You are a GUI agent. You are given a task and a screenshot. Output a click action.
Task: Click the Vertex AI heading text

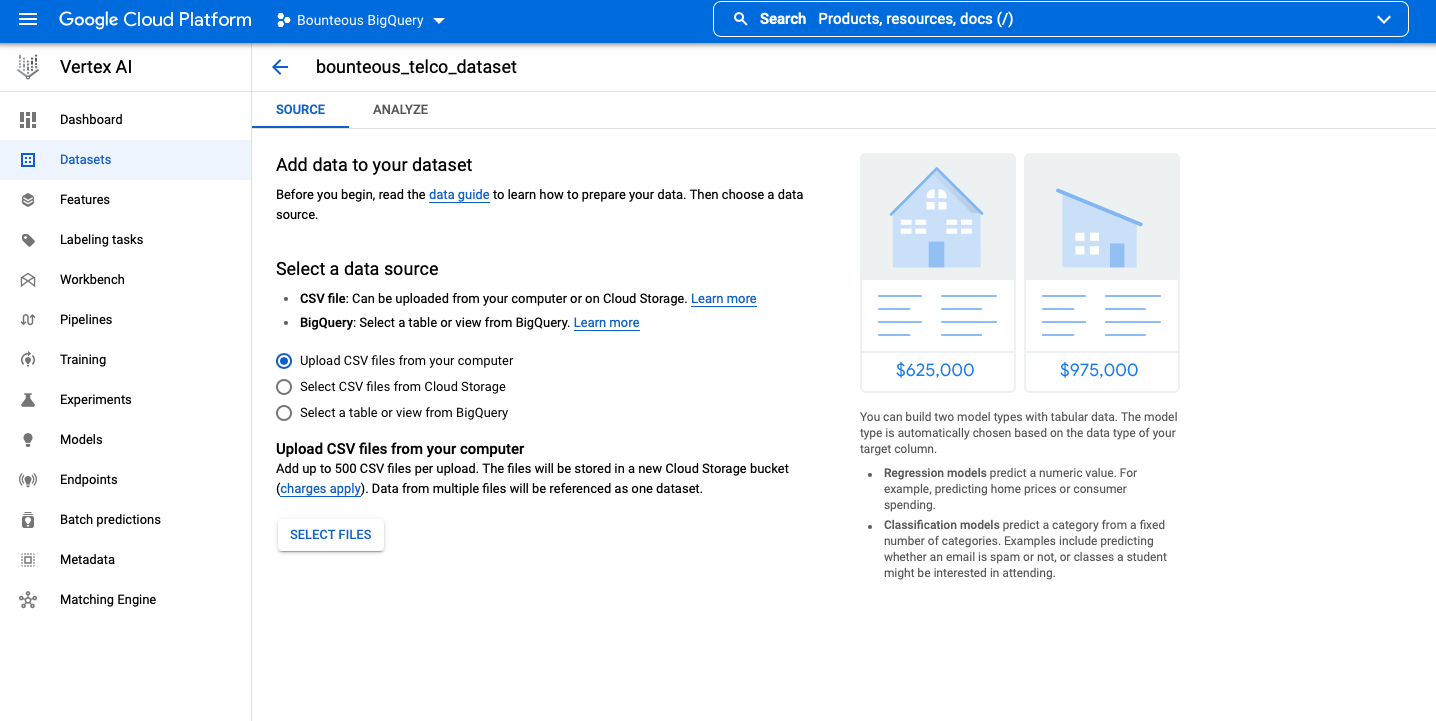click(96, 67)
